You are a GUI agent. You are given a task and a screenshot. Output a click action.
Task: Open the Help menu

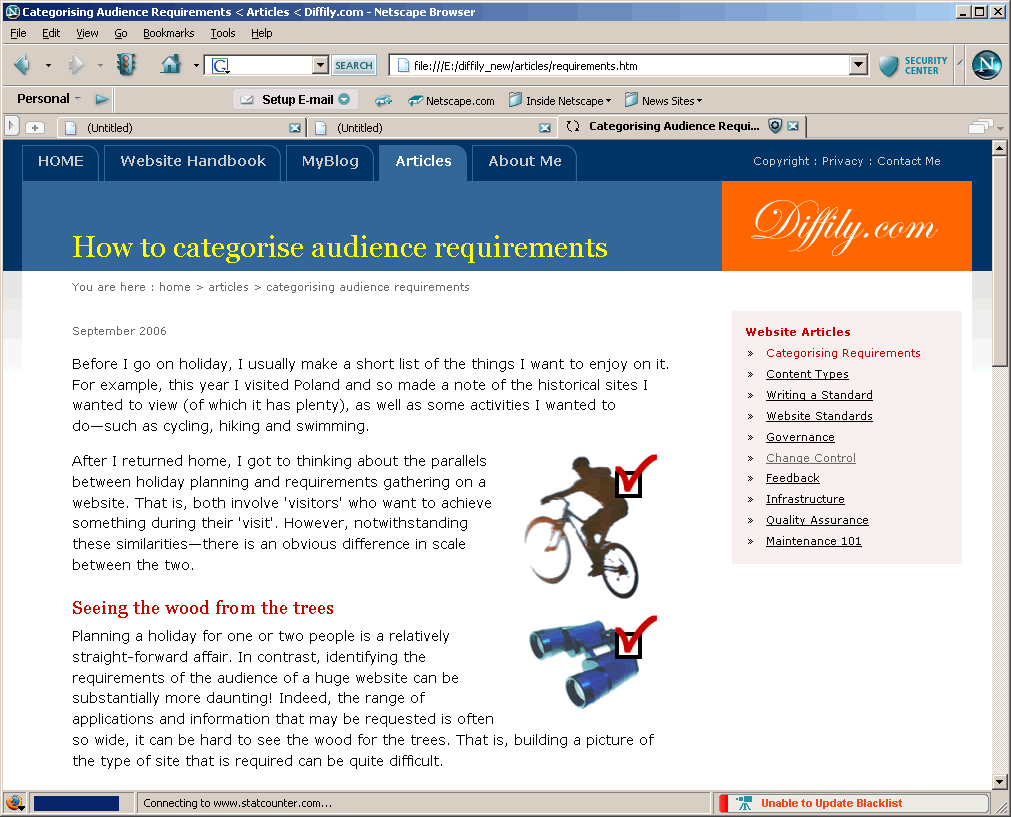261,33
